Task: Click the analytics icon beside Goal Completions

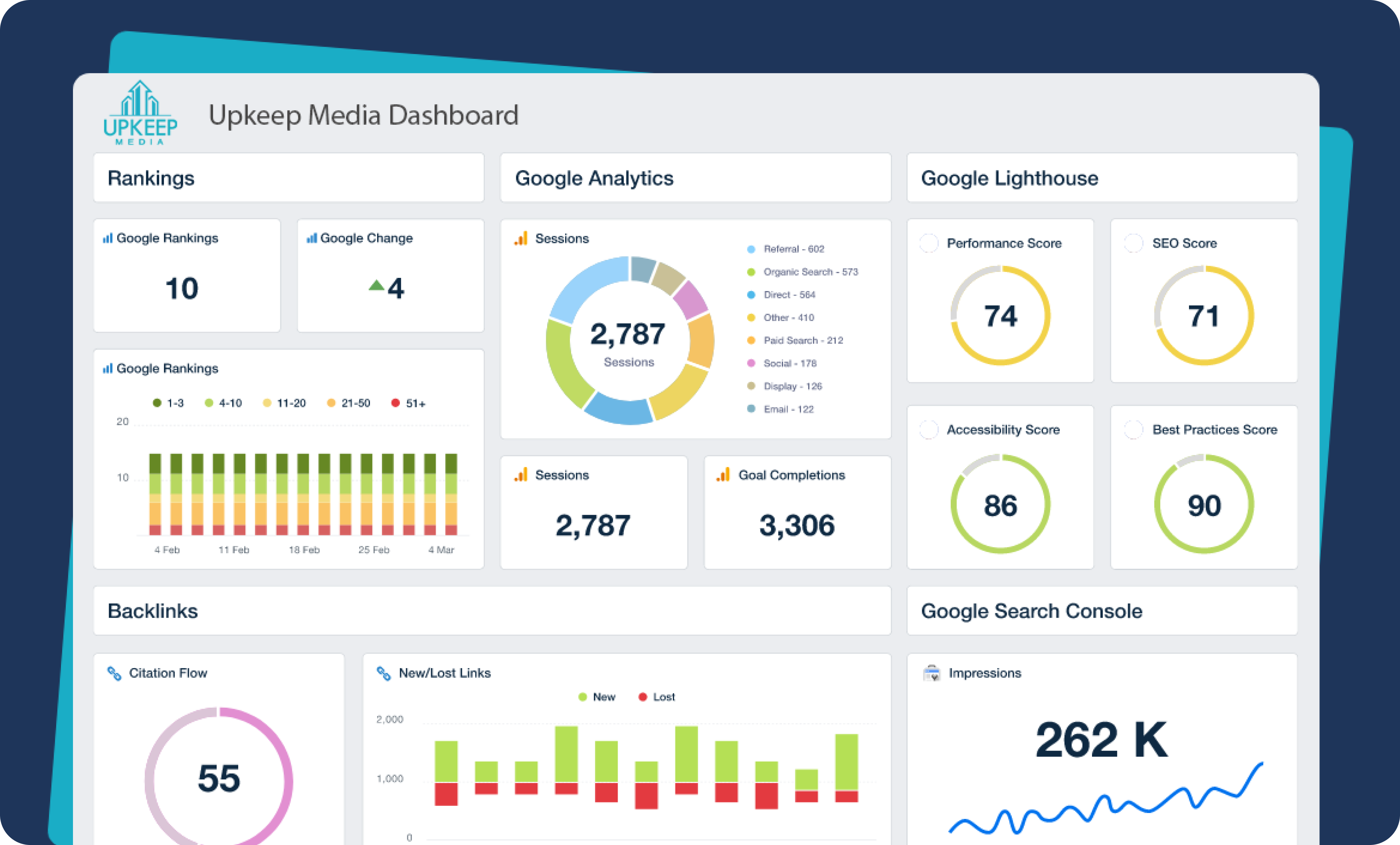Action: coord(723,474)
